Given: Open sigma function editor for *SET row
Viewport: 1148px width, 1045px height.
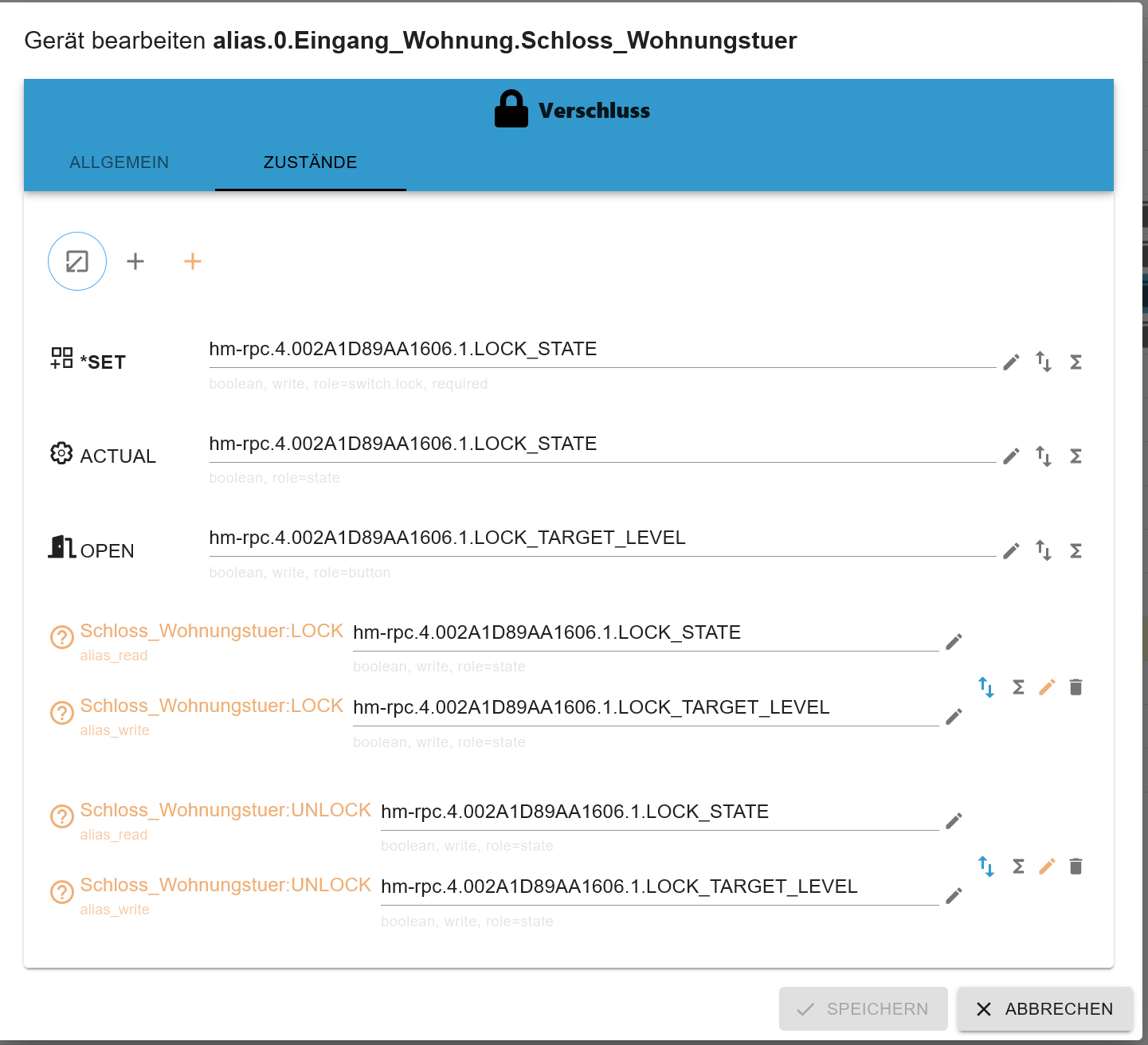Looking at the screenshot, I should 1076,362.
